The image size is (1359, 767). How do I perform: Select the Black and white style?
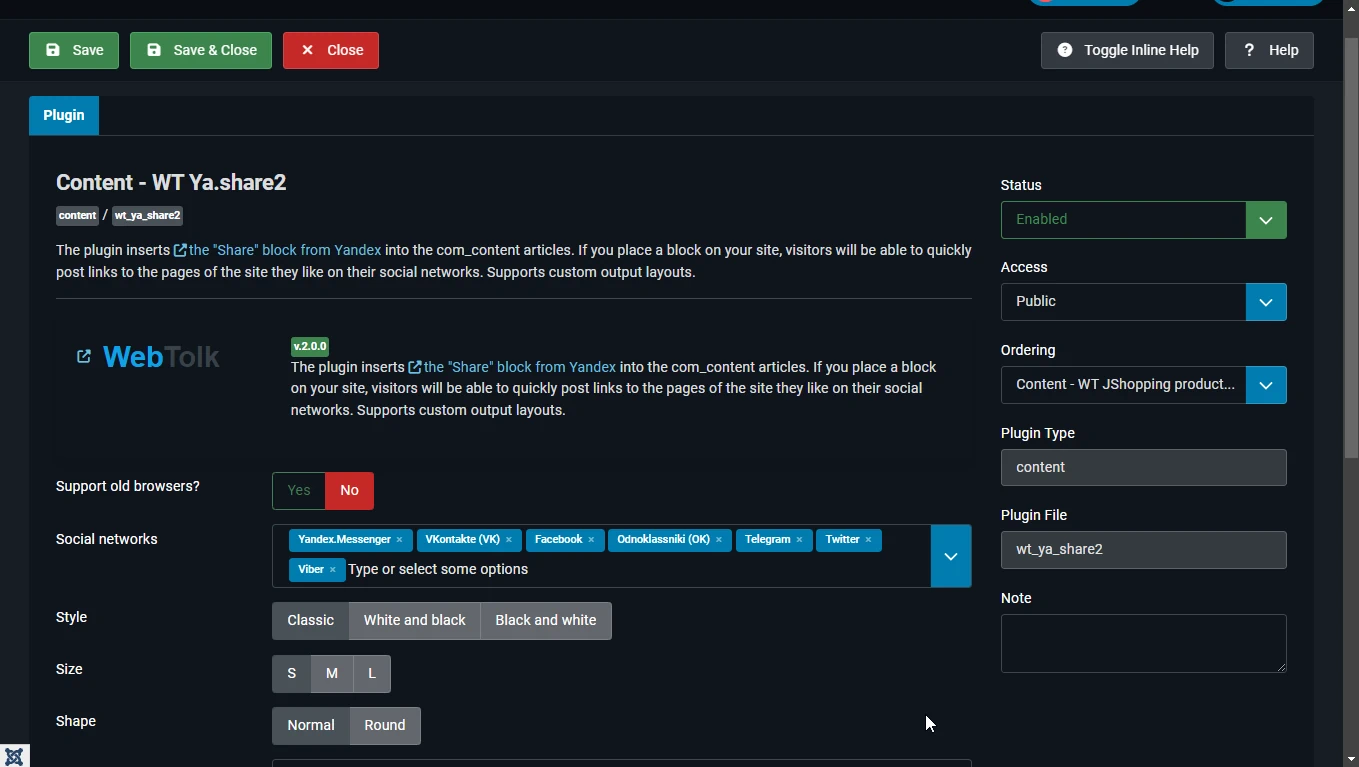click(546, 621)
